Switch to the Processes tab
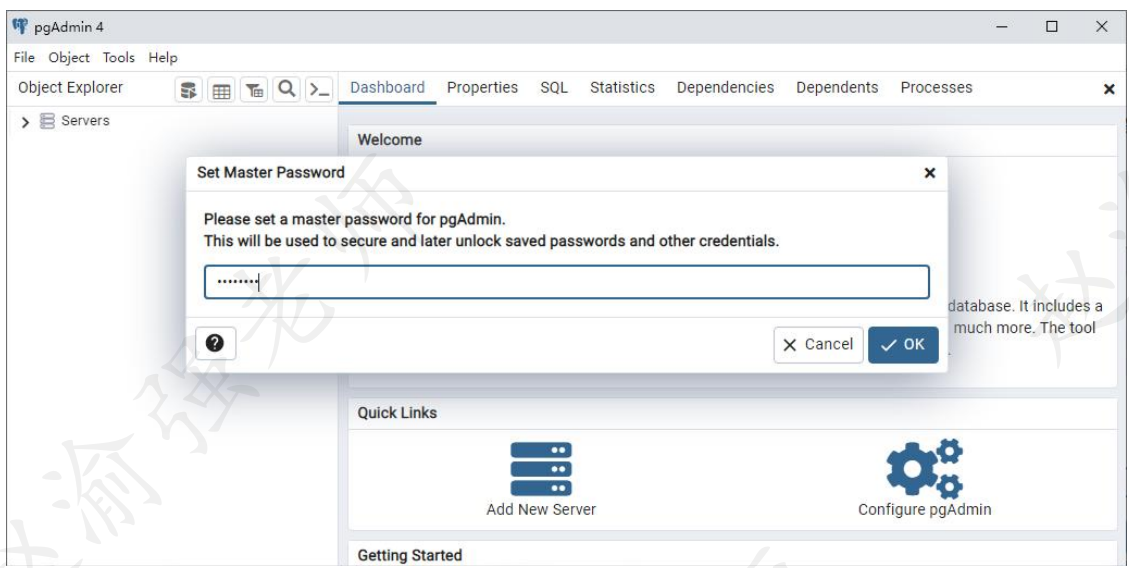The height and width of the screenshot is (568, 1129). [936, 88]
